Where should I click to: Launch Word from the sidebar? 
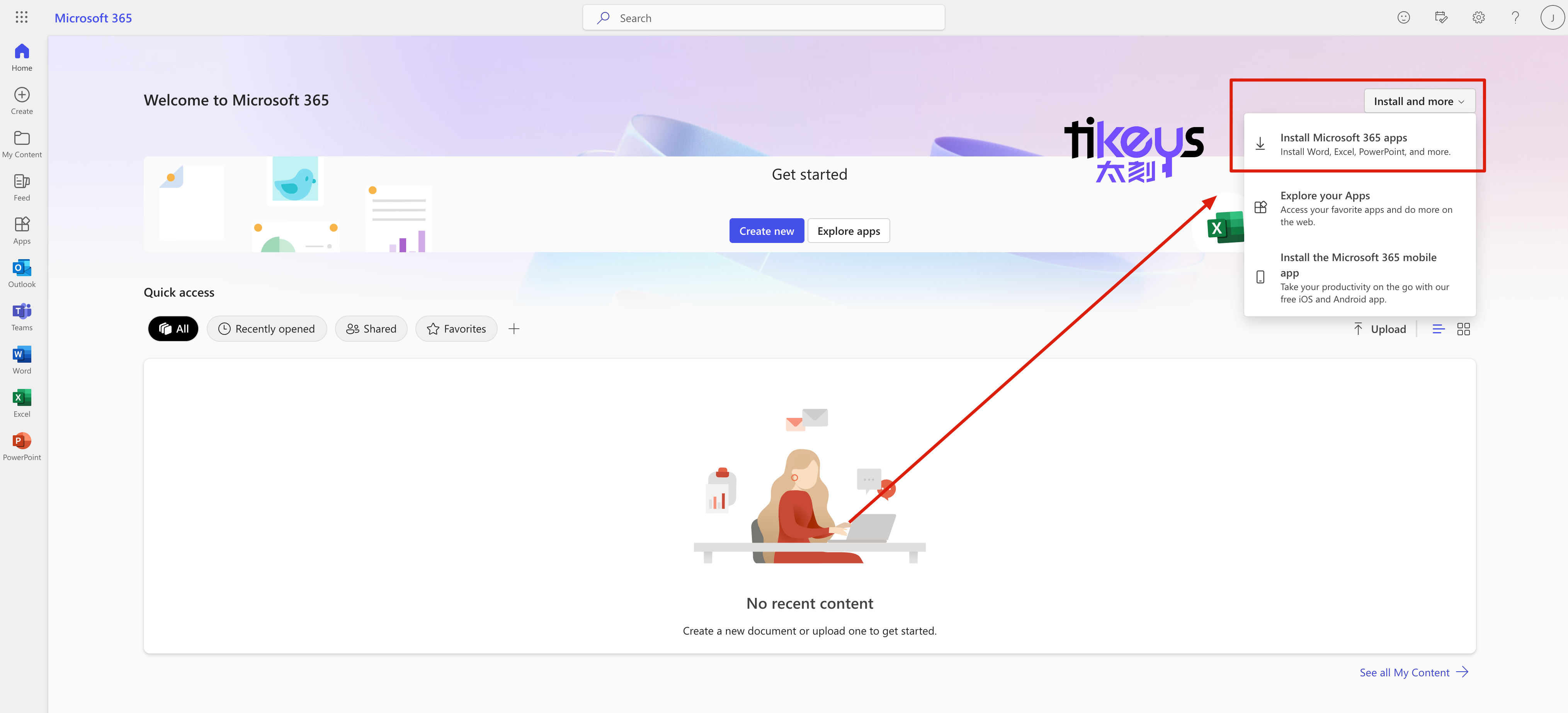(22, 360)
